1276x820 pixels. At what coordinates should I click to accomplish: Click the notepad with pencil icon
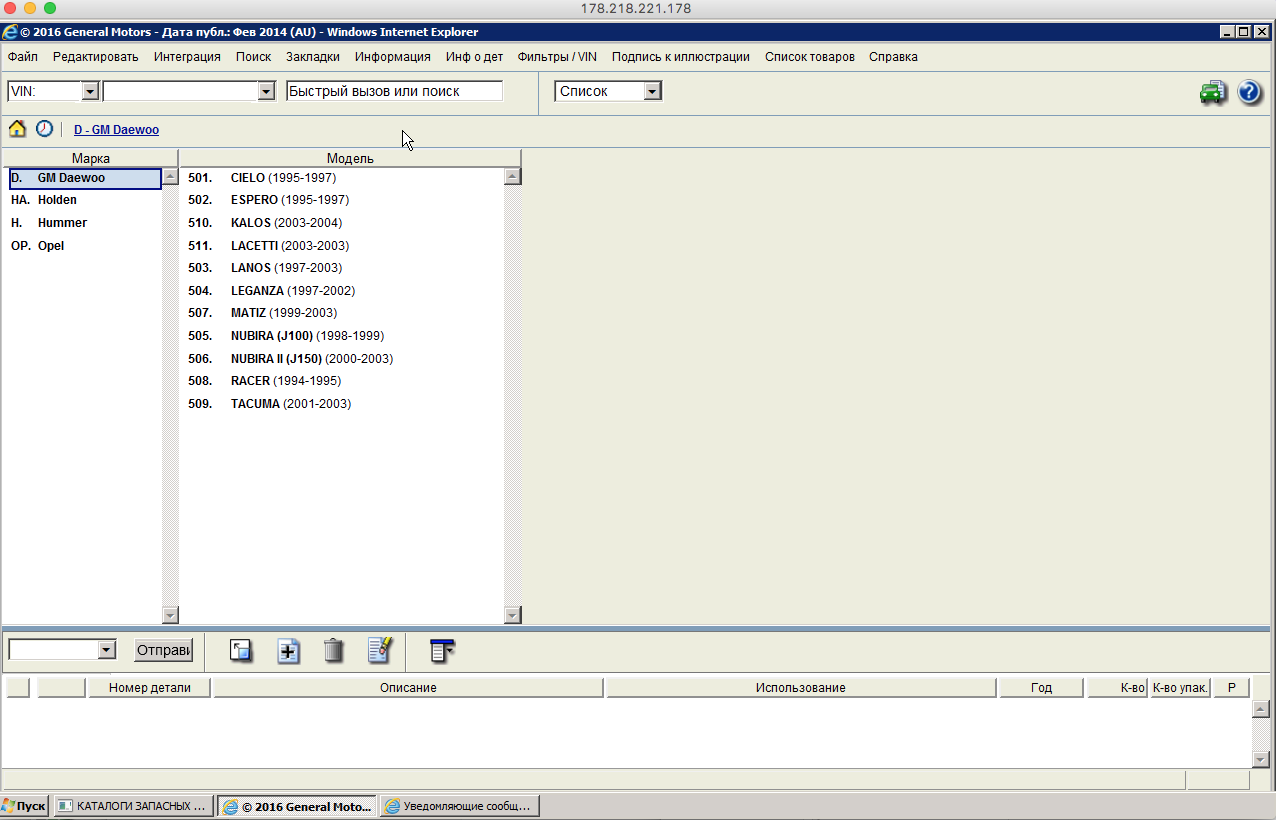click(381, 651)
